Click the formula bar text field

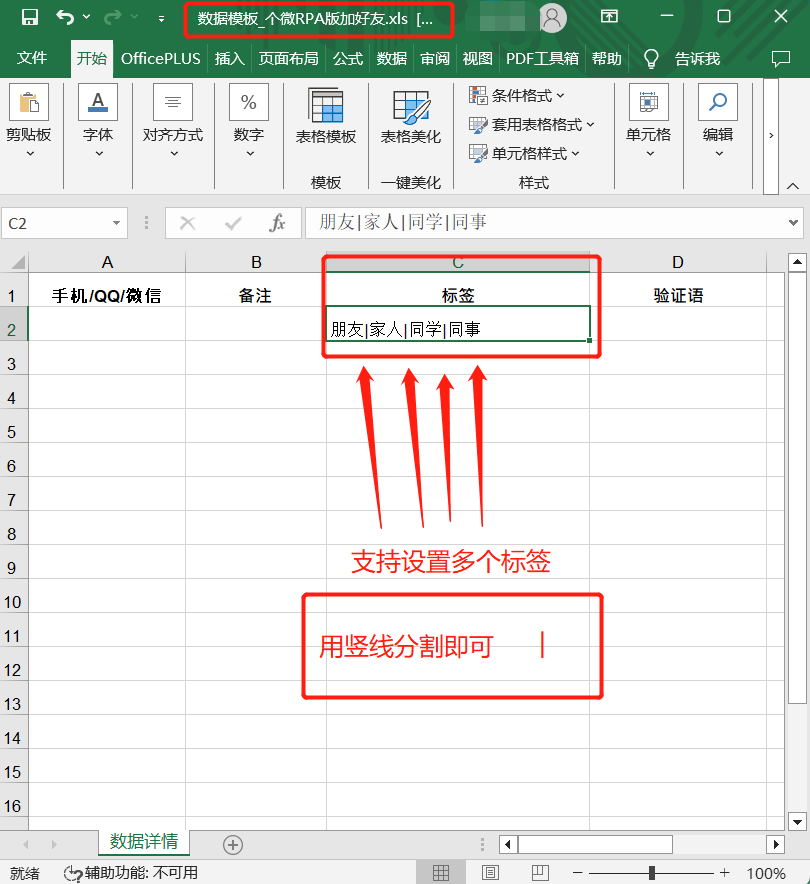click(x=544, y=223)
